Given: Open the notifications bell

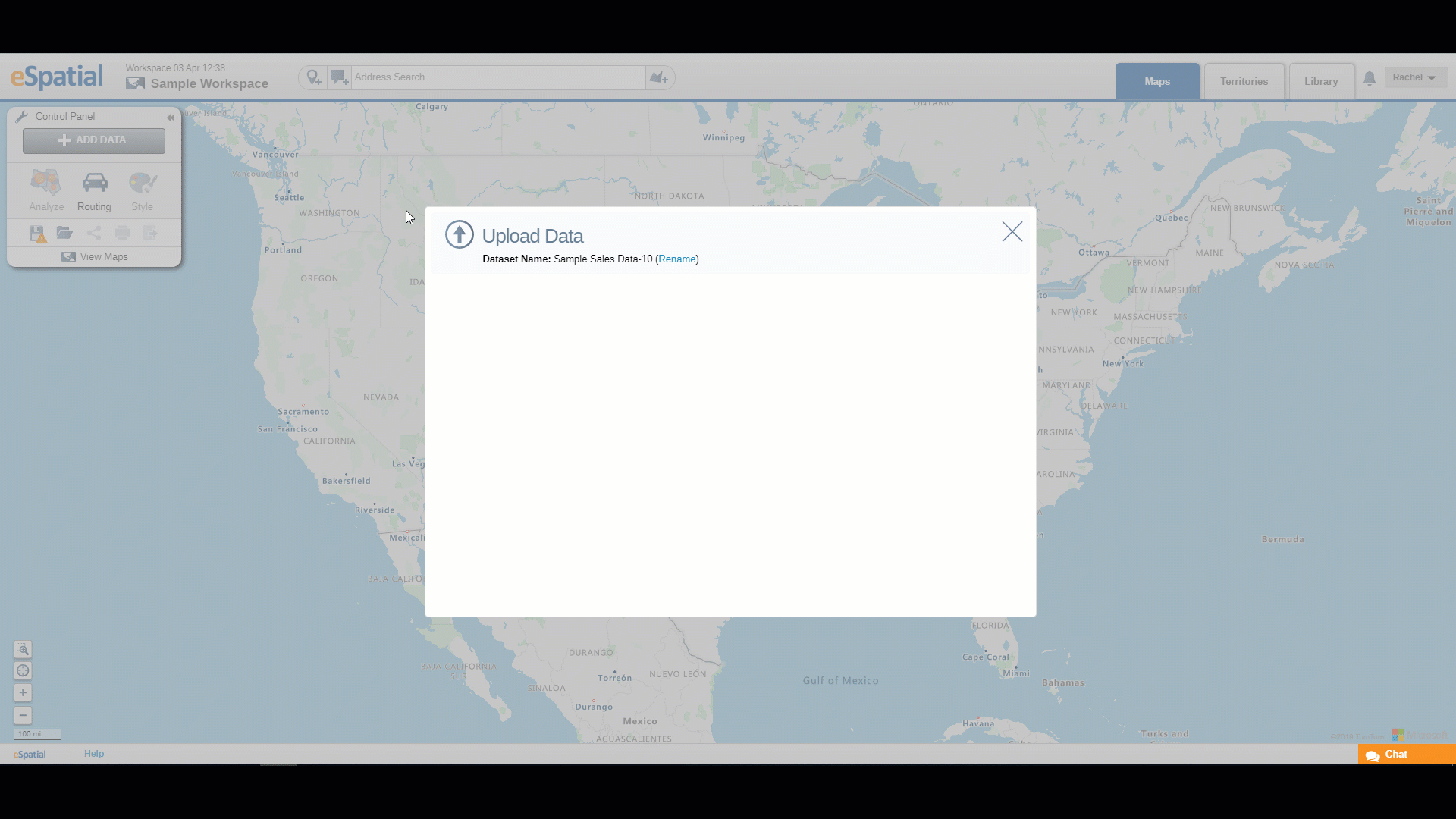Looking at the screenshot, I should tap(1370, 78).
